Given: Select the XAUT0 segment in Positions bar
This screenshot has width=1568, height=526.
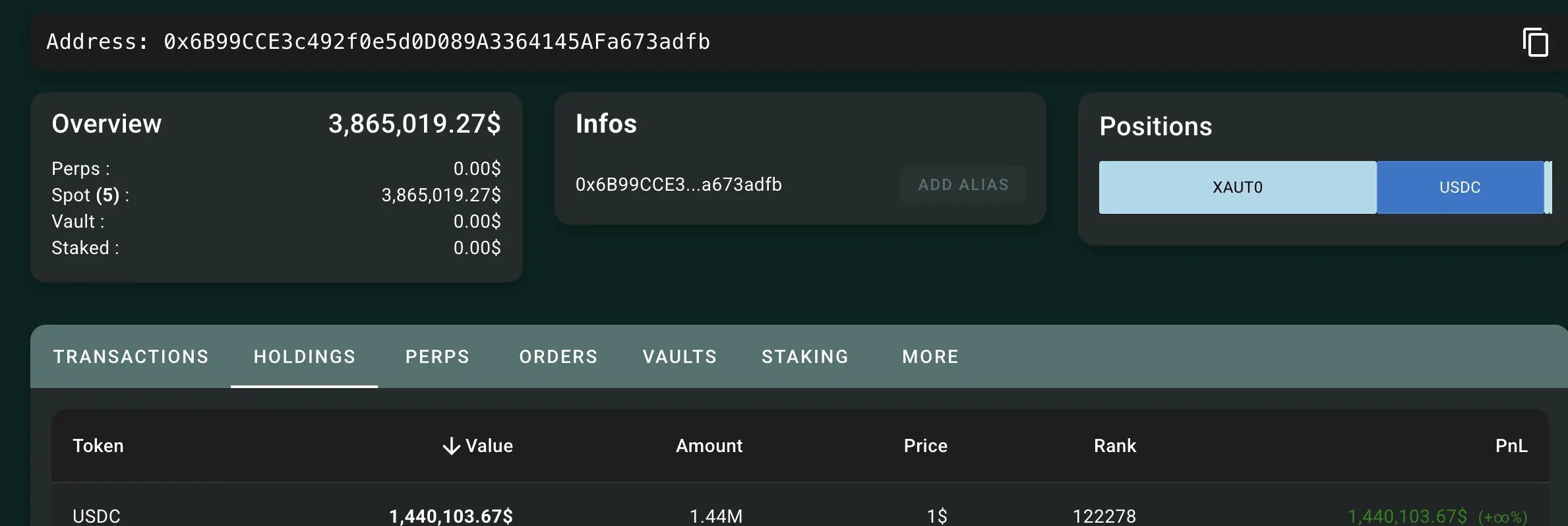Looking at the screenshot, I should point(1237,187).
